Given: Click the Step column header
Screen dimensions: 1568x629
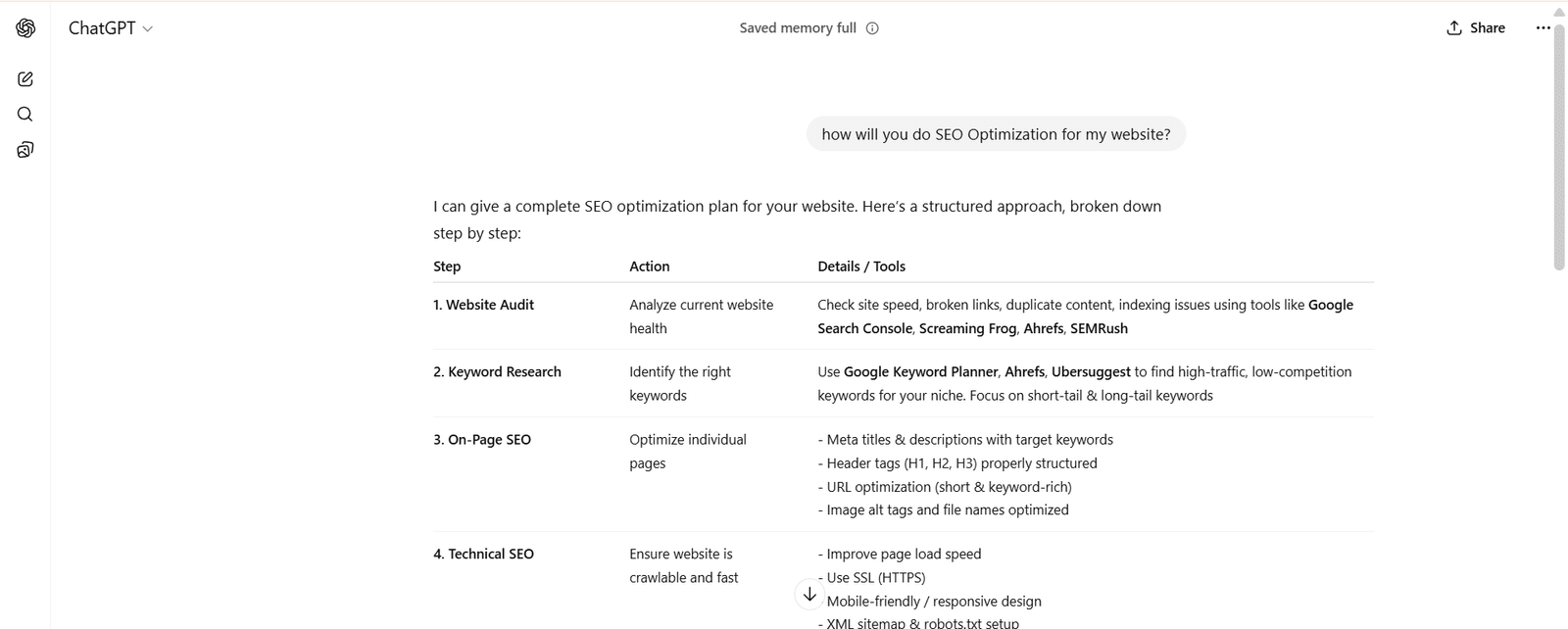Looking at the screenshot, I should 447,266.
